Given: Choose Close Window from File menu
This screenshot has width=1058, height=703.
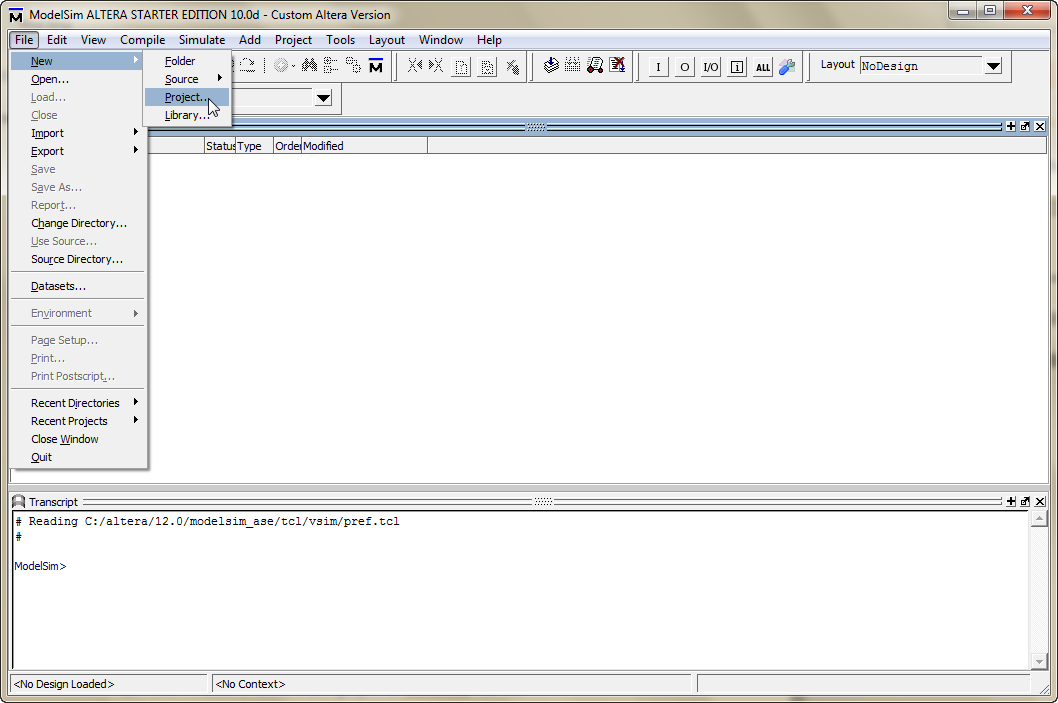Looking at the screenshot, I should point(78,439).
